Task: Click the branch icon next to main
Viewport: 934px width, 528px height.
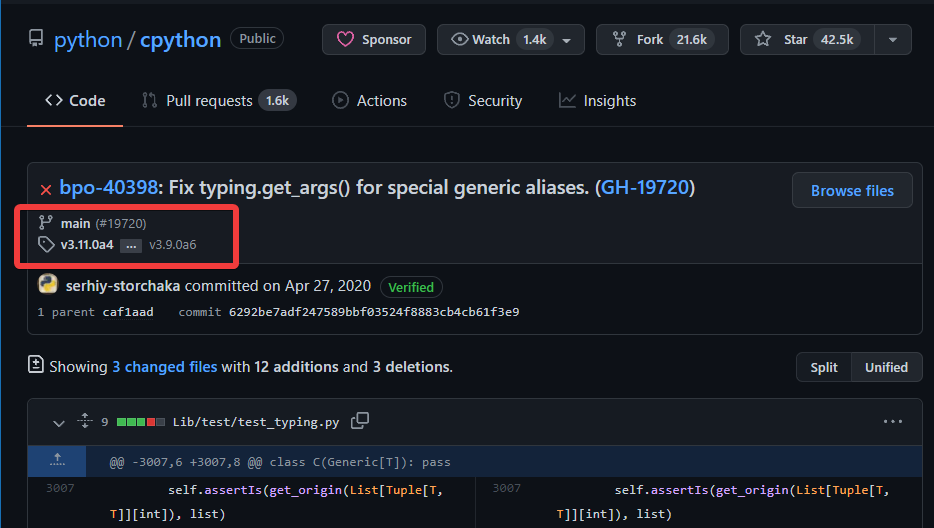Action: click(45, 222)
